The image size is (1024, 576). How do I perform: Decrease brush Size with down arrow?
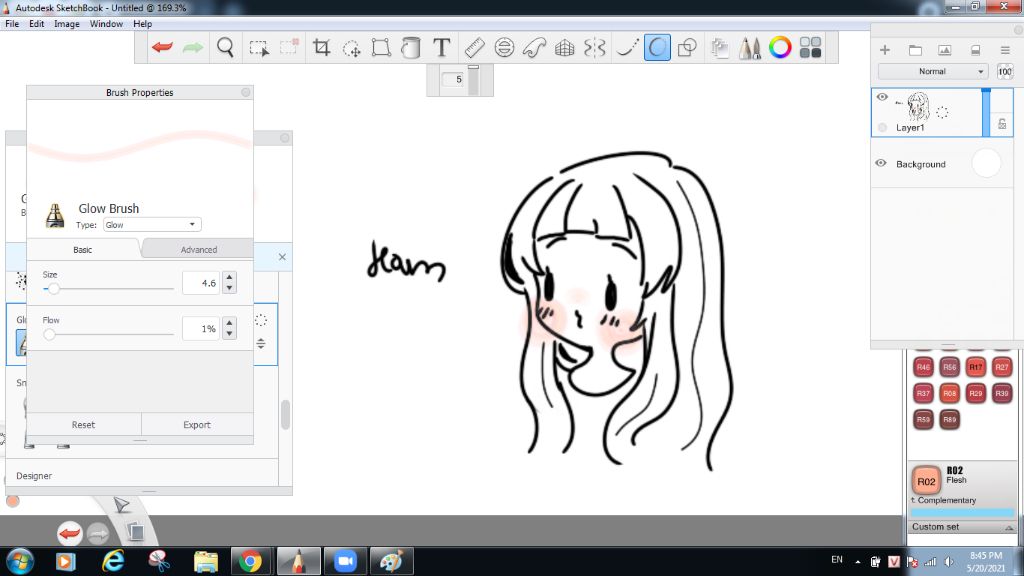(229, 288)
